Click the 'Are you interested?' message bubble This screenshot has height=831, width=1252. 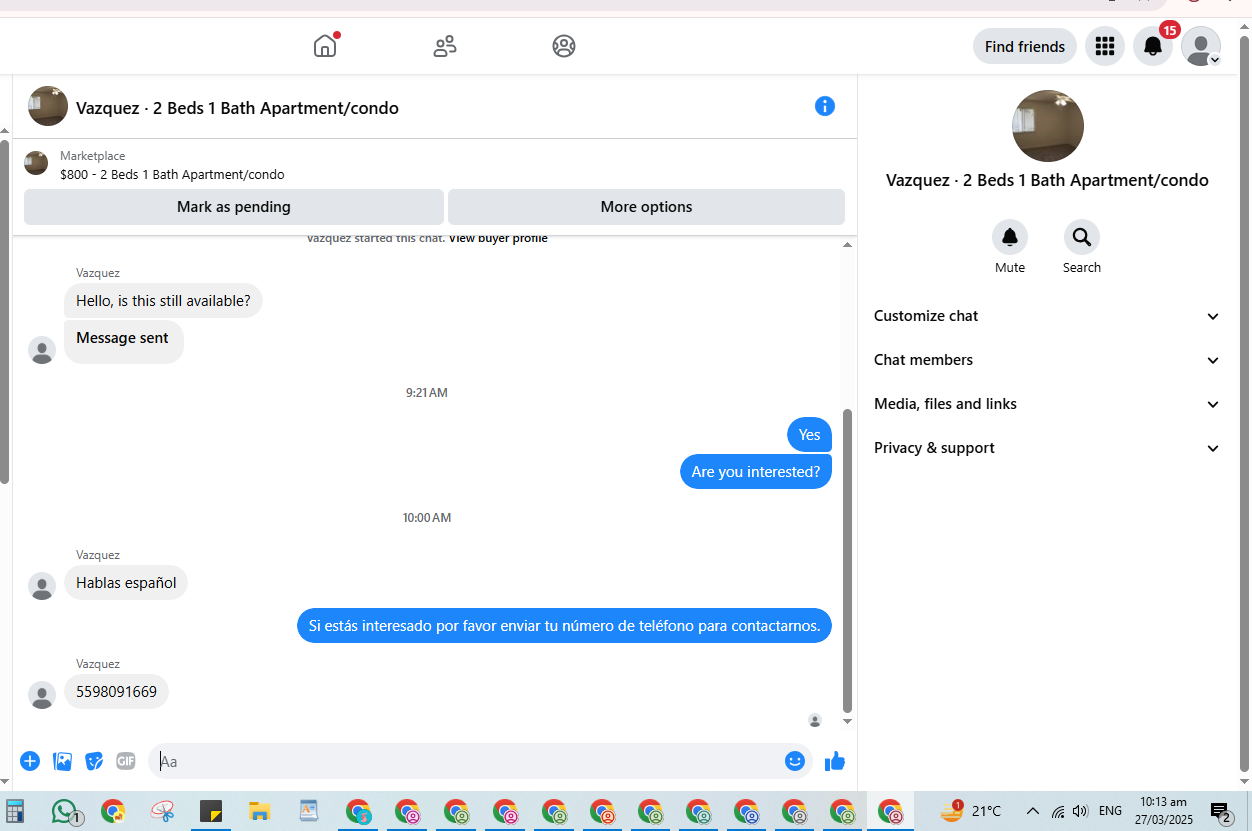(x=756, y=471)
